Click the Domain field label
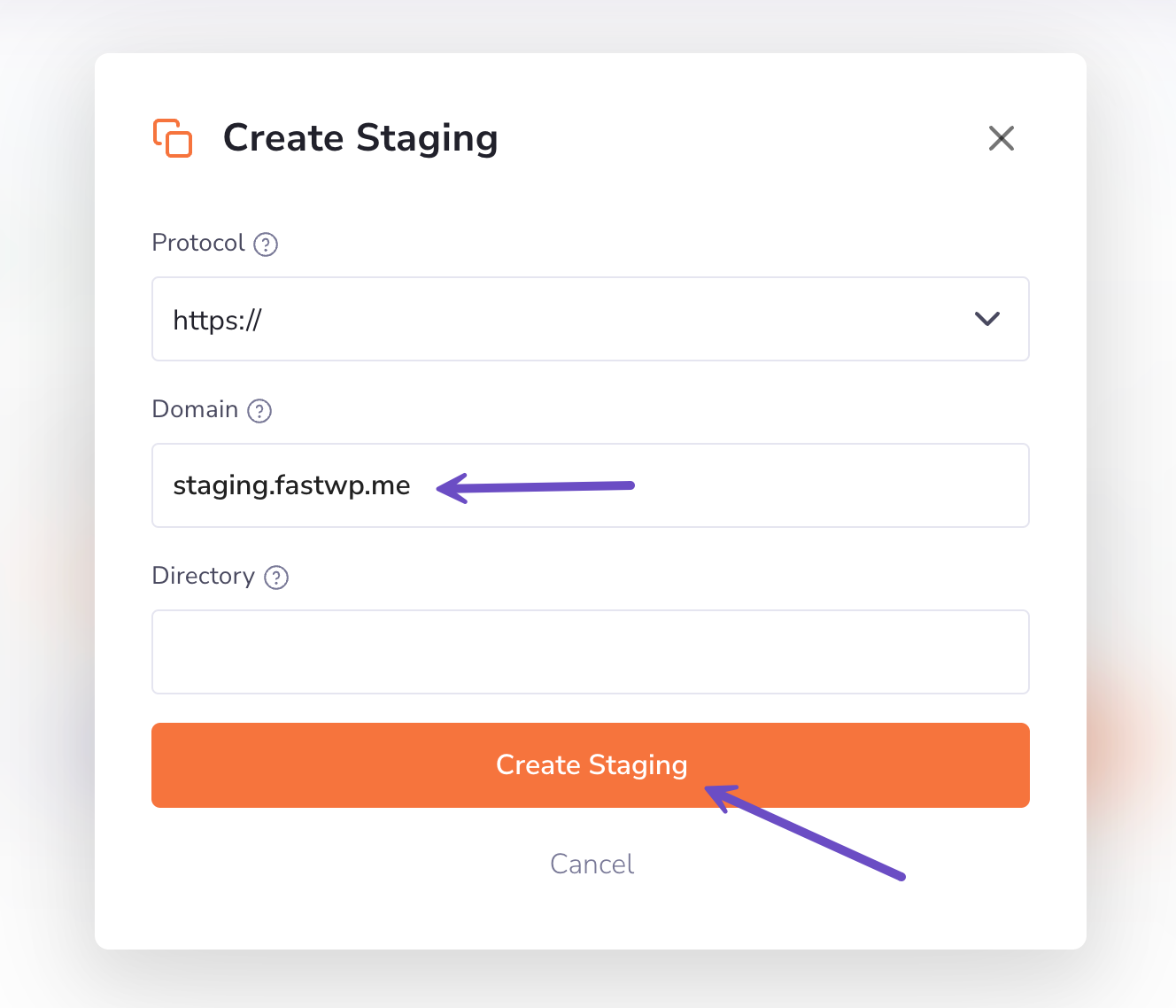 pos(195,409)
